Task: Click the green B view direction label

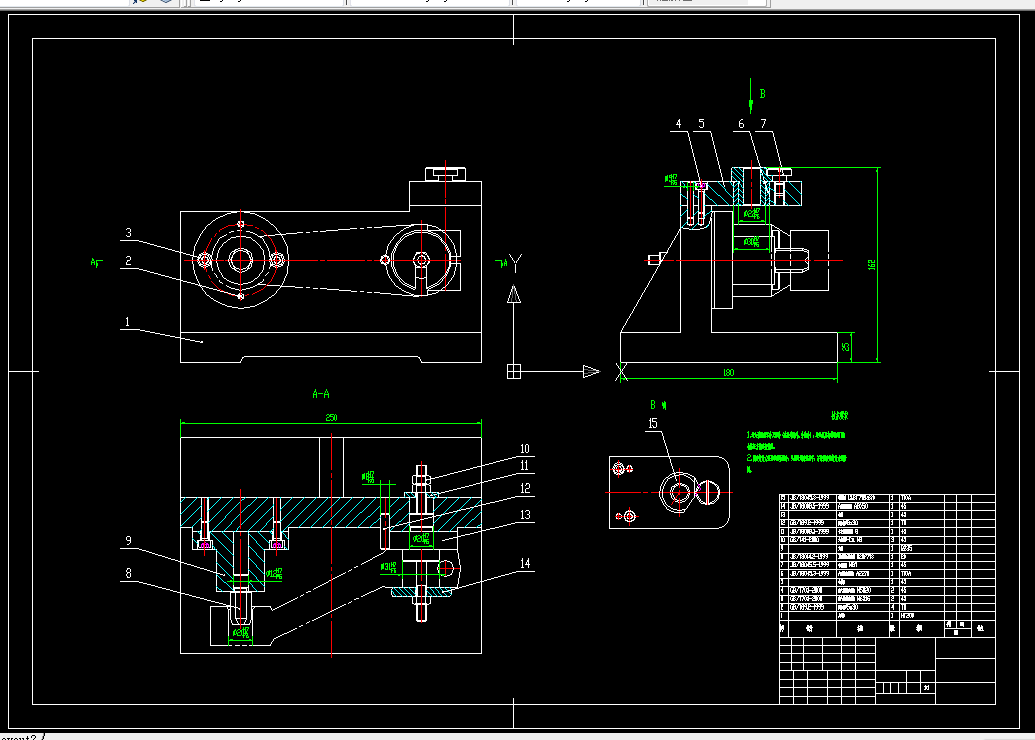Action: coord(762,94)
